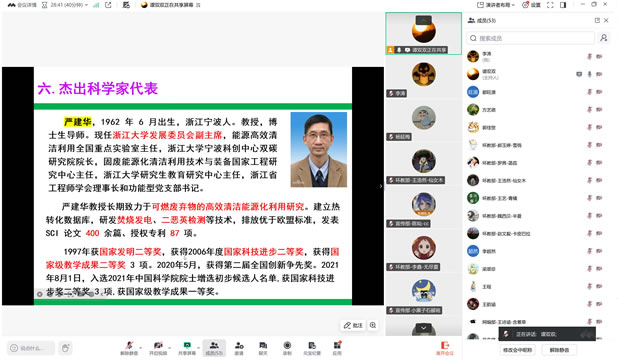Viewport: 618px width, 362px height.
Task: Click the annotate (批注) button below the slide
Action: (x=353, y=325)
